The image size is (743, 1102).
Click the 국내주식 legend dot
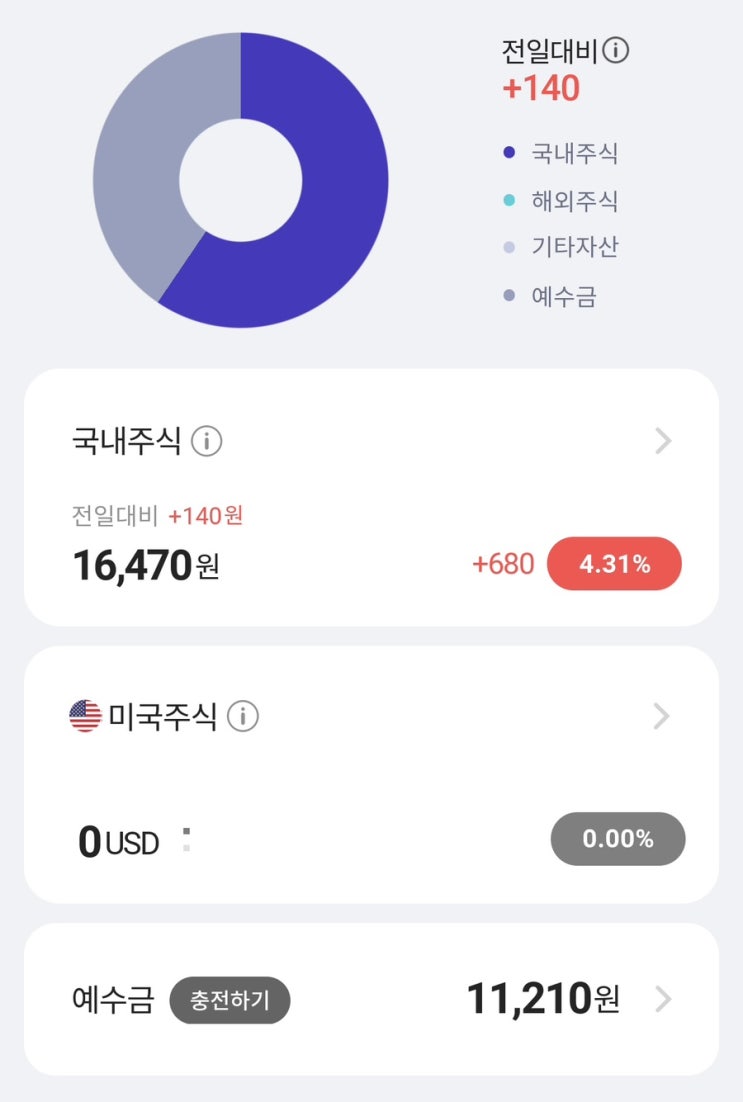click(x=509, y=153)
